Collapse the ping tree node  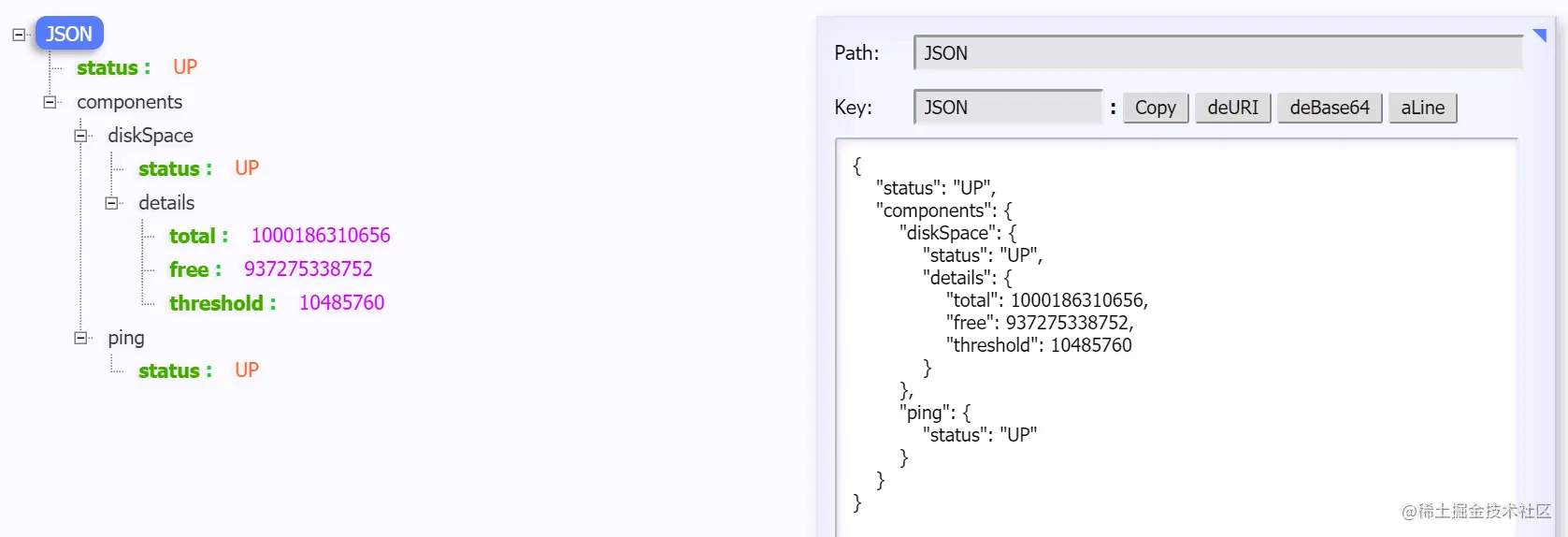[80, 338]
